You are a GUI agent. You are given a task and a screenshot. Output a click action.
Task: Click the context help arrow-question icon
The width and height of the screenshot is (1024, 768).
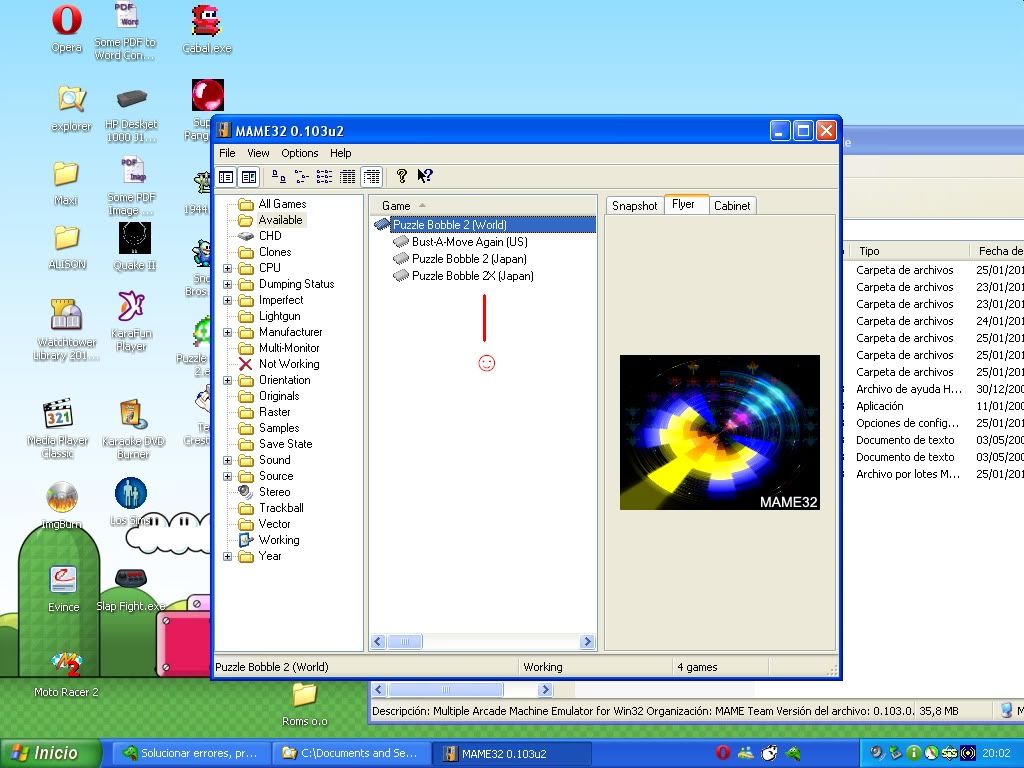point(425,176)
